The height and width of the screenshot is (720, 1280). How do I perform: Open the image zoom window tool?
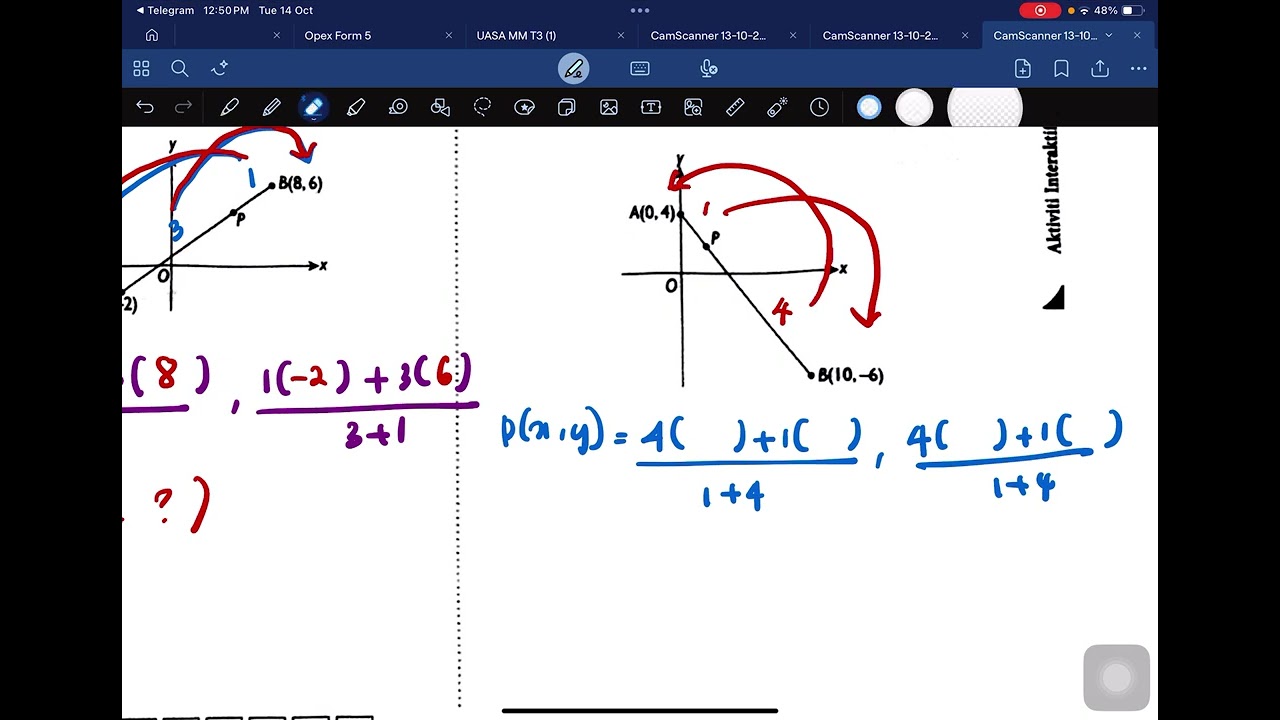tap(693, 107)
